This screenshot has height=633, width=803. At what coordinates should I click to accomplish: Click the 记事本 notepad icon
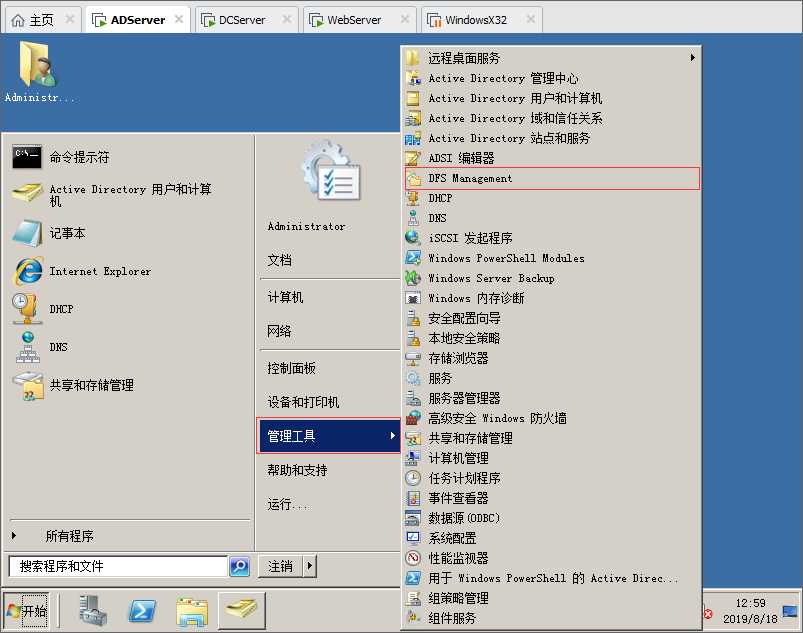27,233
